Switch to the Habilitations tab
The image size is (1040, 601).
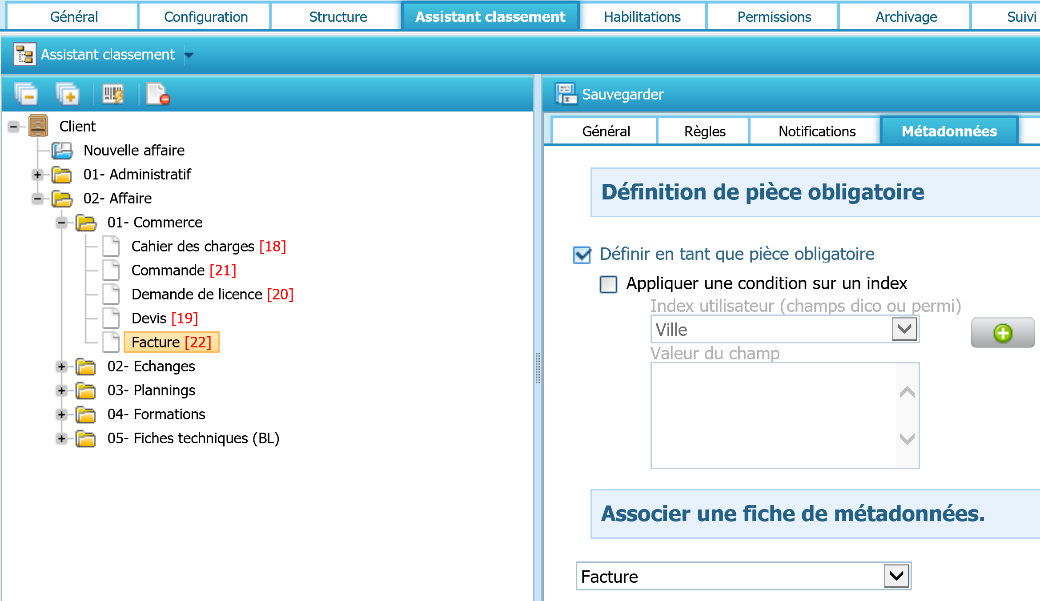[642, 17]
